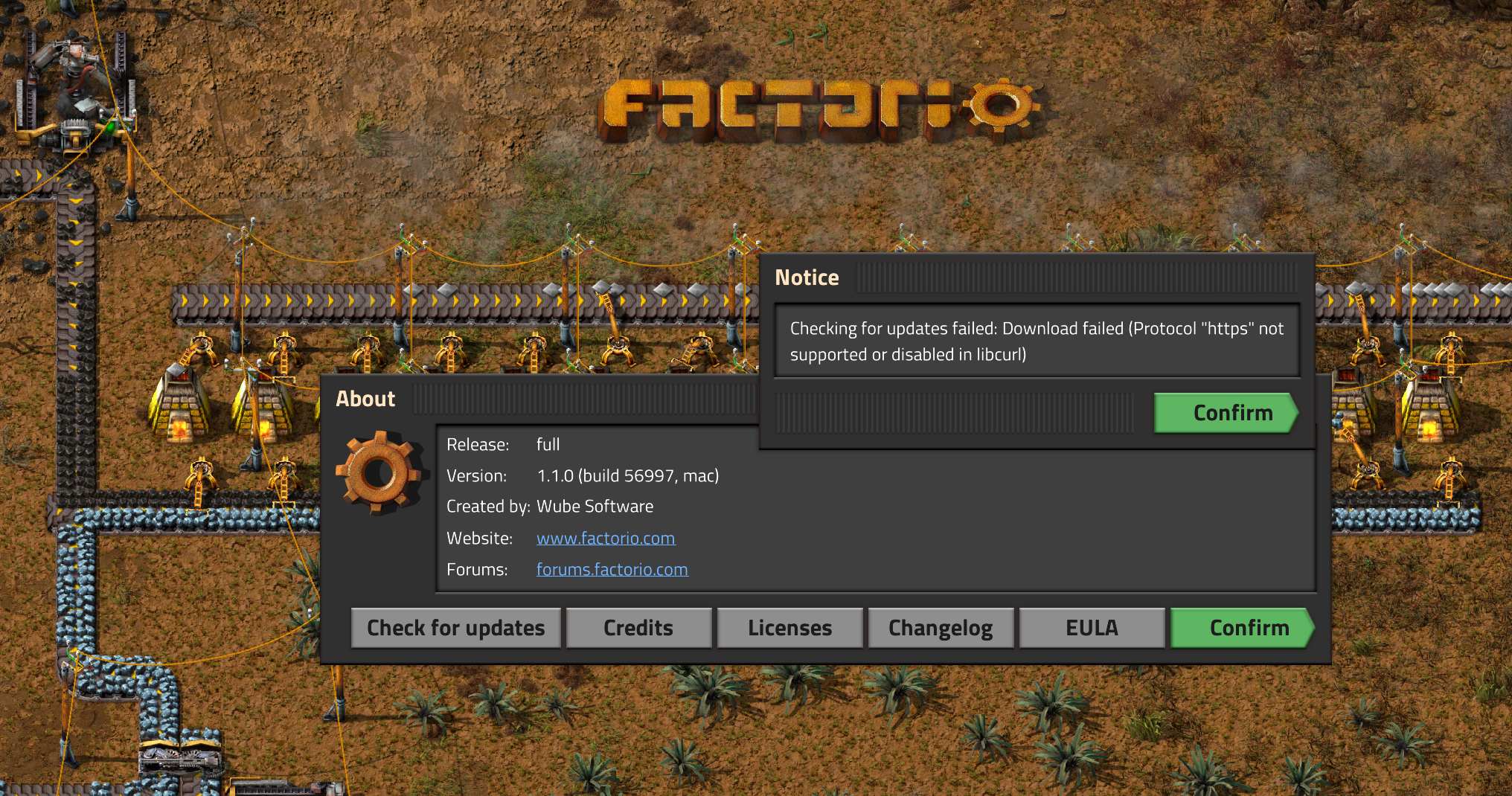Open the Licenses screen
Image resolution: width=1512 pixels, height=796 pixels.
pos(789,628)
